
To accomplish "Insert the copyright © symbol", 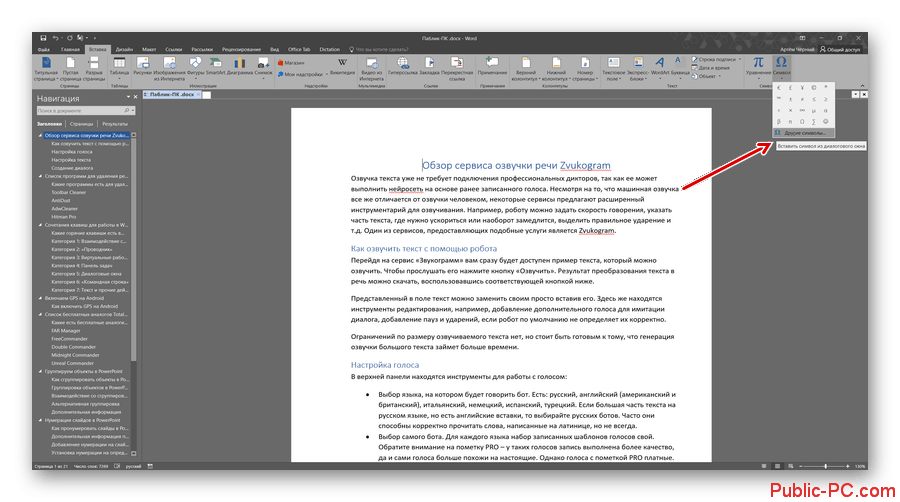I will pyautogui.click(x=813, y=88).
